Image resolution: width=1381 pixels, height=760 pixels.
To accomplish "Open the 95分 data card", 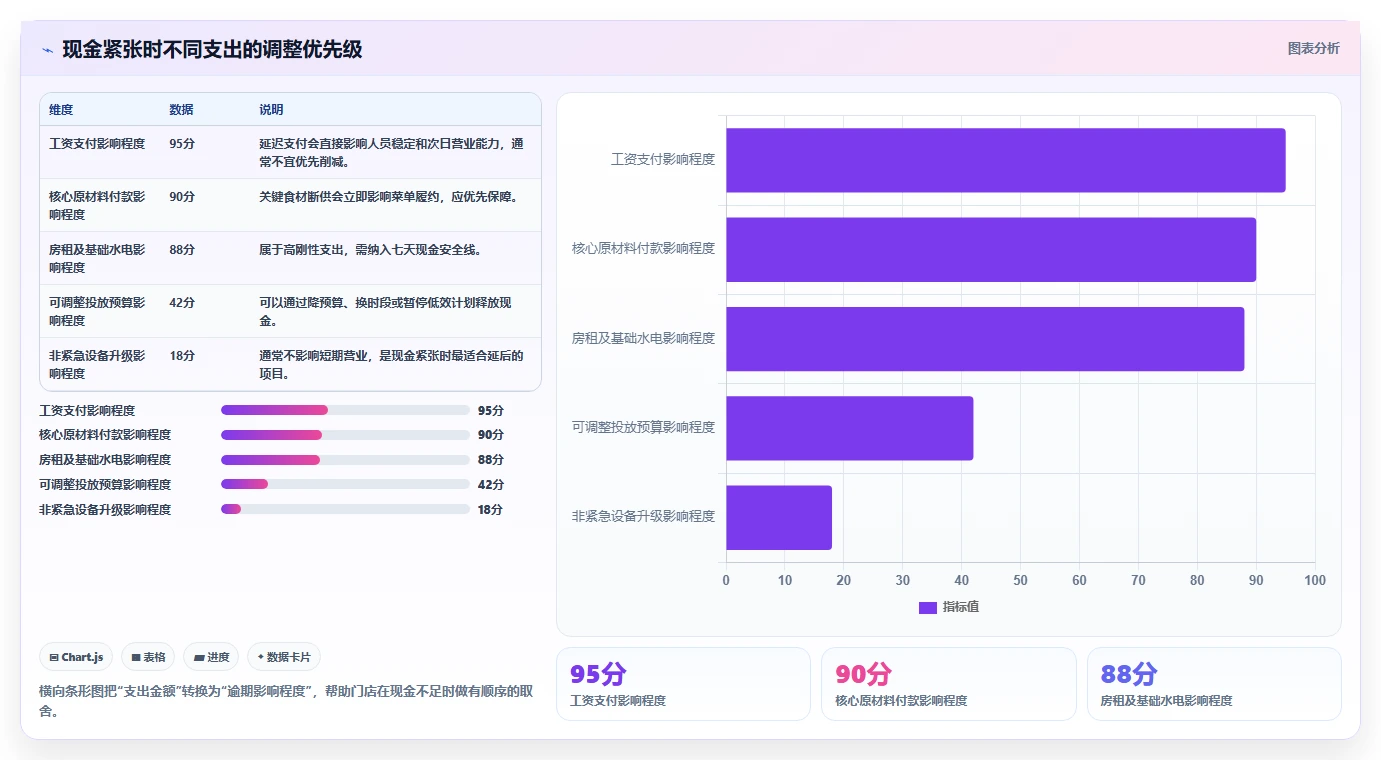I will click(683, 684).
